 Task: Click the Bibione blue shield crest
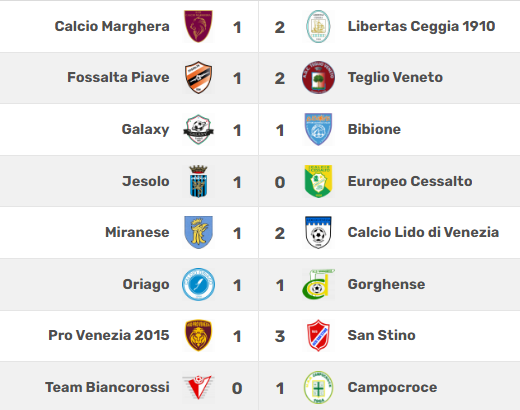point(318,129)
